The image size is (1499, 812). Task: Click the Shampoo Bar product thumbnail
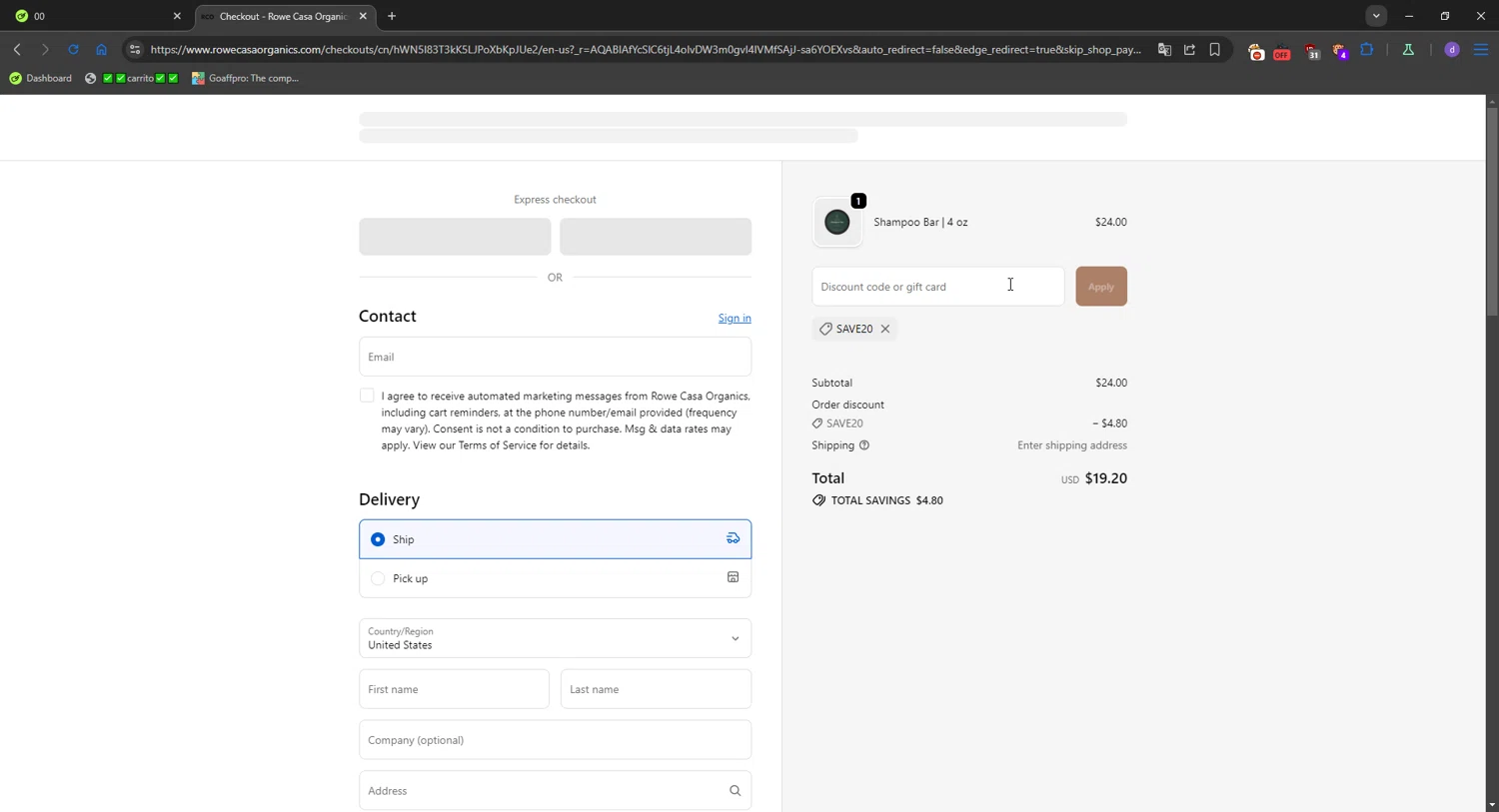coord(837,223)
